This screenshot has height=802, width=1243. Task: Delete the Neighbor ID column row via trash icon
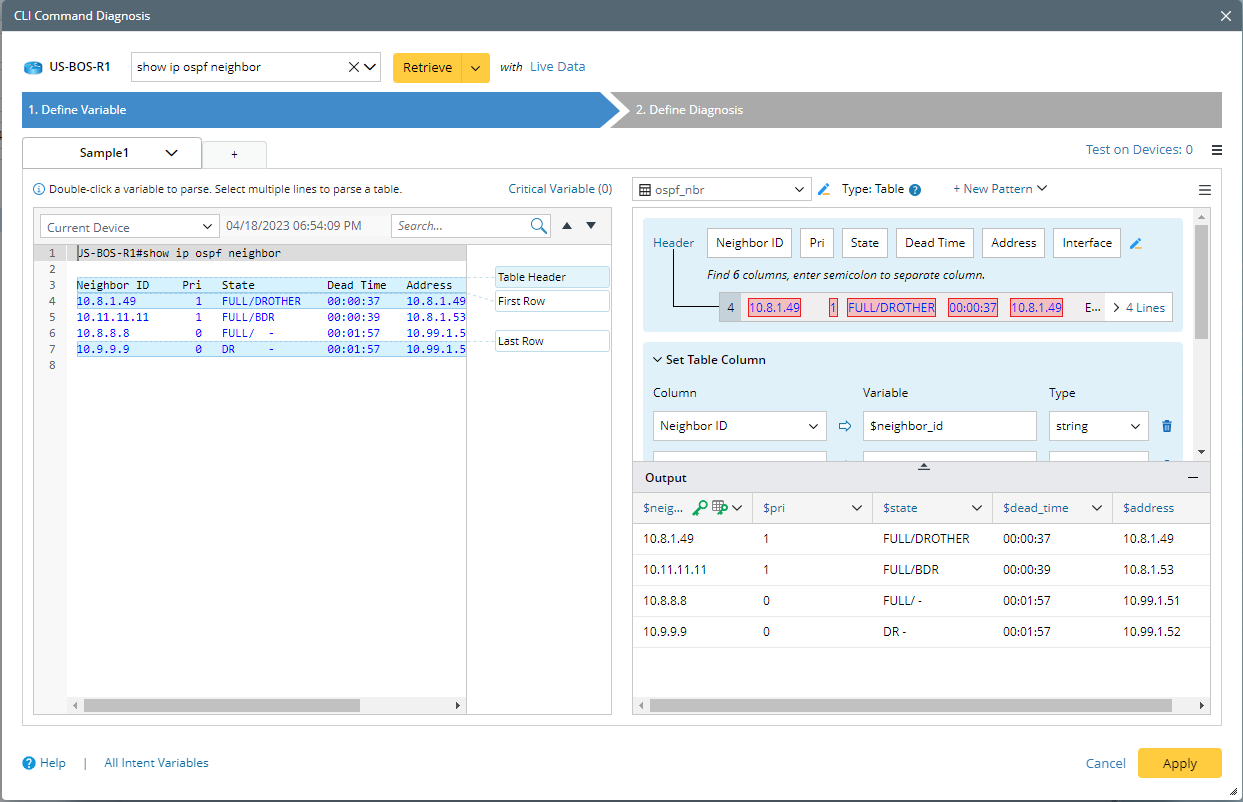pos(1167,426)
